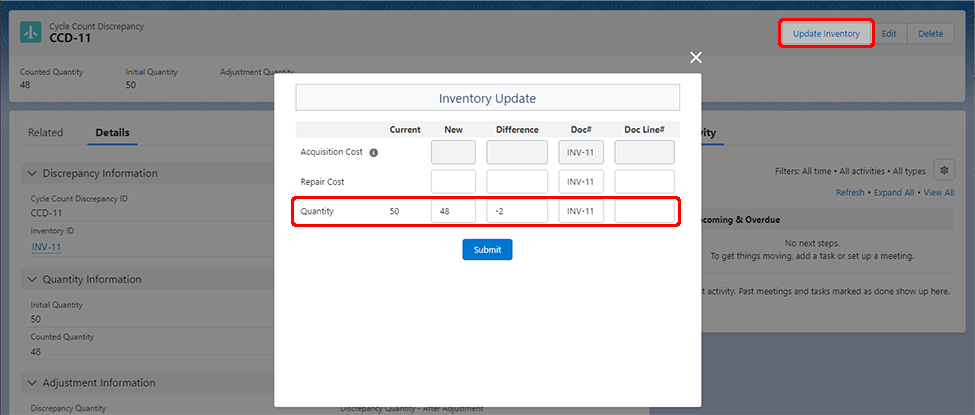Collapse the Discrepancy Information section

33,173
